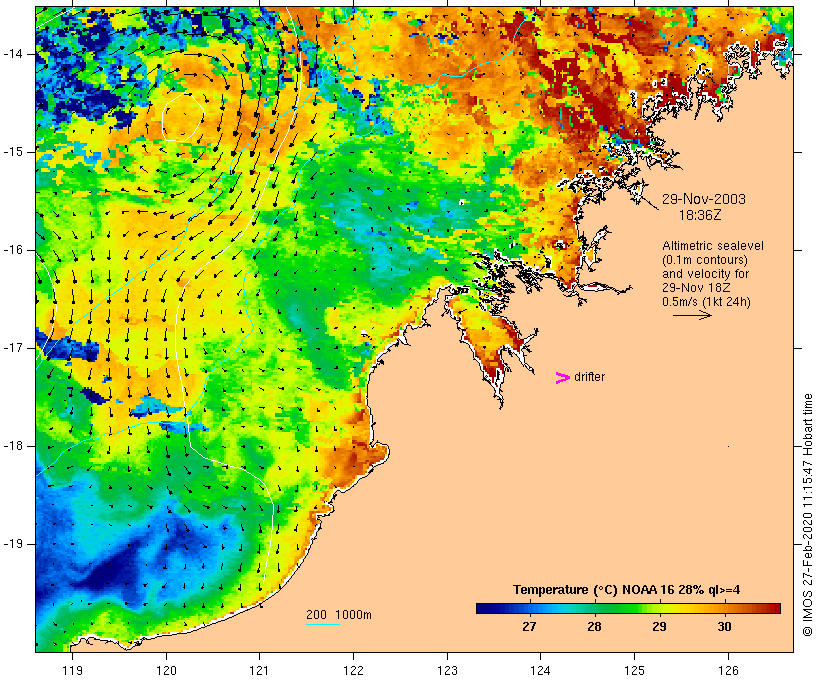Viewport: 820px width, 680px height.
Task: Click the longitude label "122"
Action: [x=353, y=670]
